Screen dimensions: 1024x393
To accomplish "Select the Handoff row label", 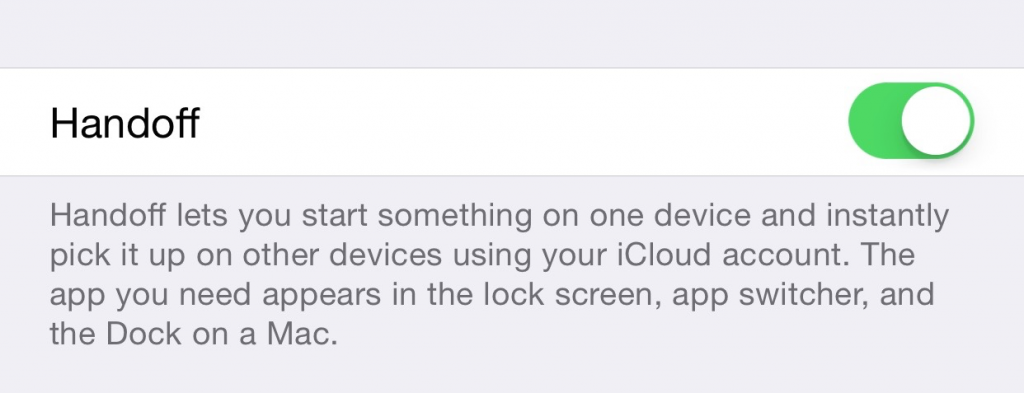I will 125,122.
